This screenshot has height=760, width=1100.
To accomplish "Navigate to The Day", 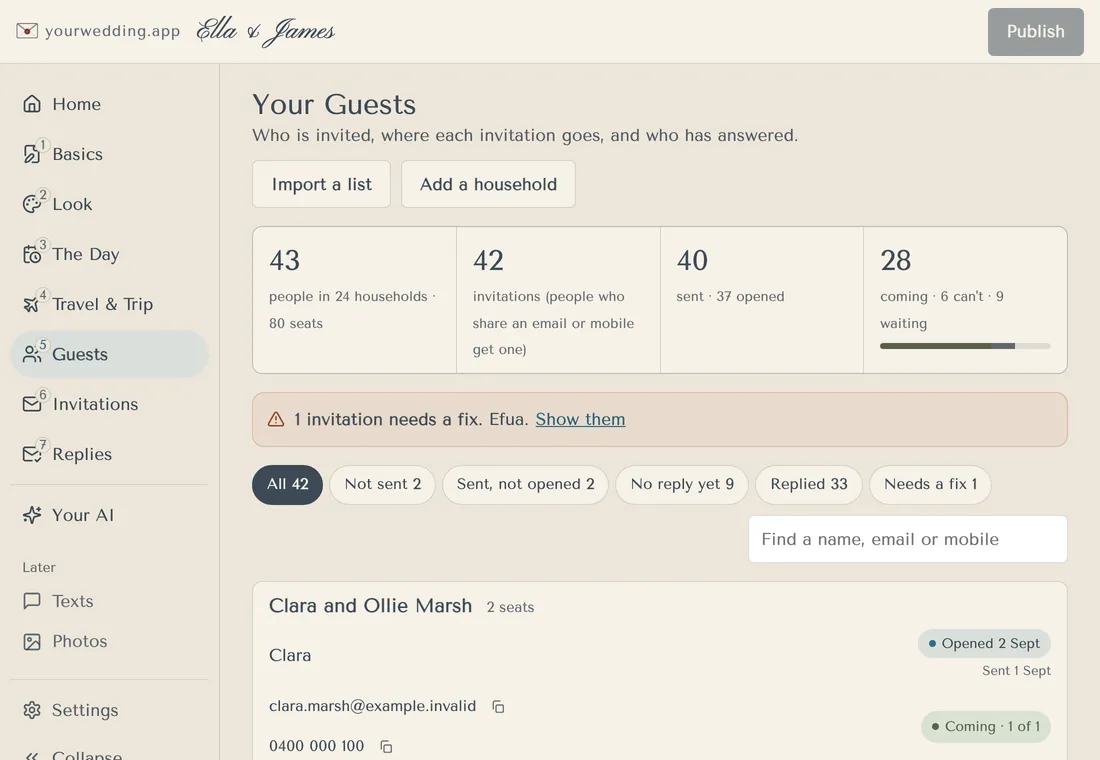I will (x=109, y=254).
